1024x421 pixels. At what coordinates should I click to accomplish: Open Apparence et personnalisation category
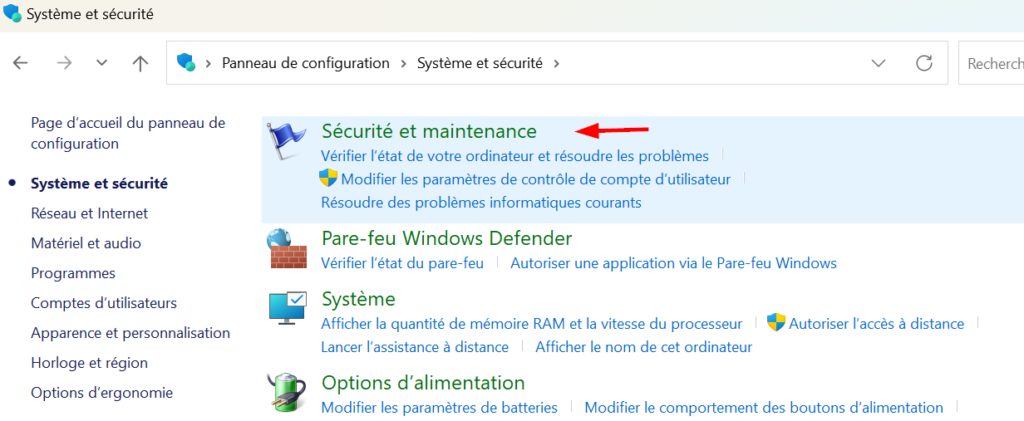[x=131, y=333]
